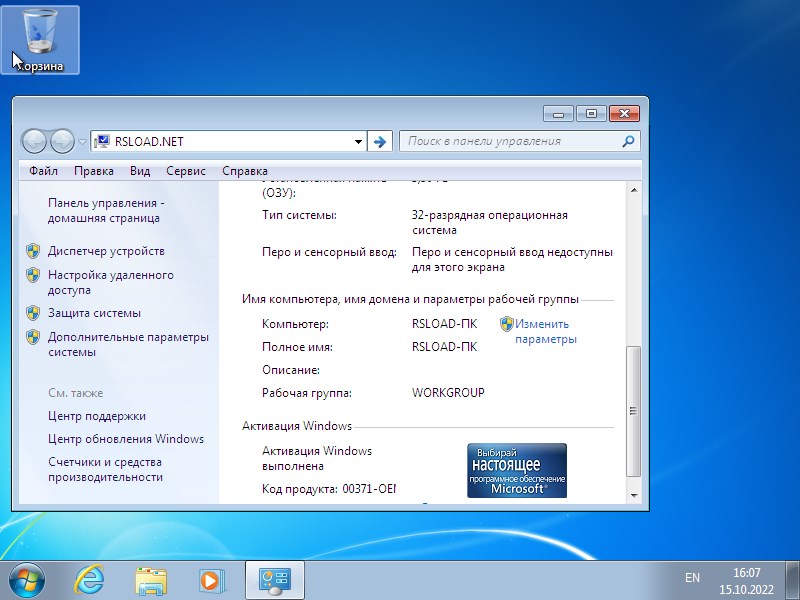Click the Перо и сенсорный ввод label
800x600 pixels.
pos(329,252)
